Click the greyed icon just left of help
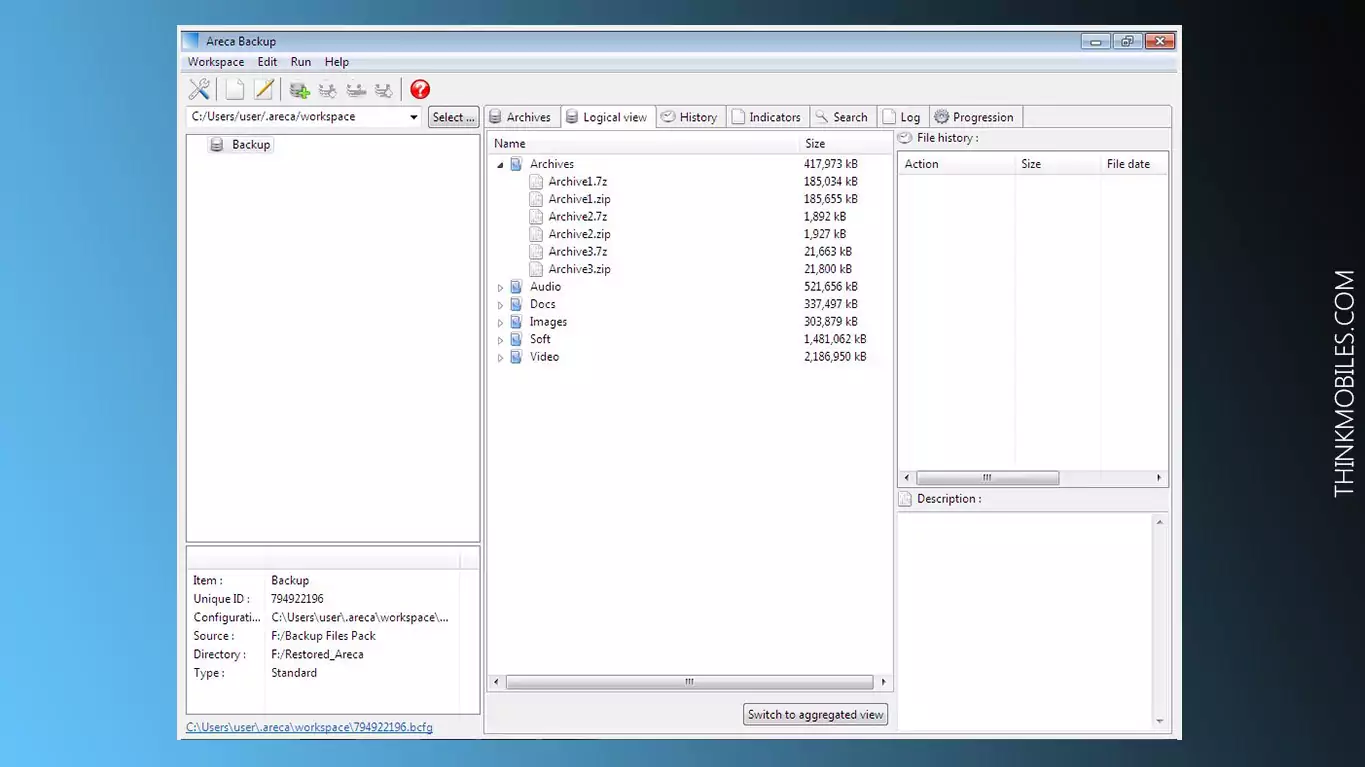The width and height of the screenshot is (1365, 767). 383,91
